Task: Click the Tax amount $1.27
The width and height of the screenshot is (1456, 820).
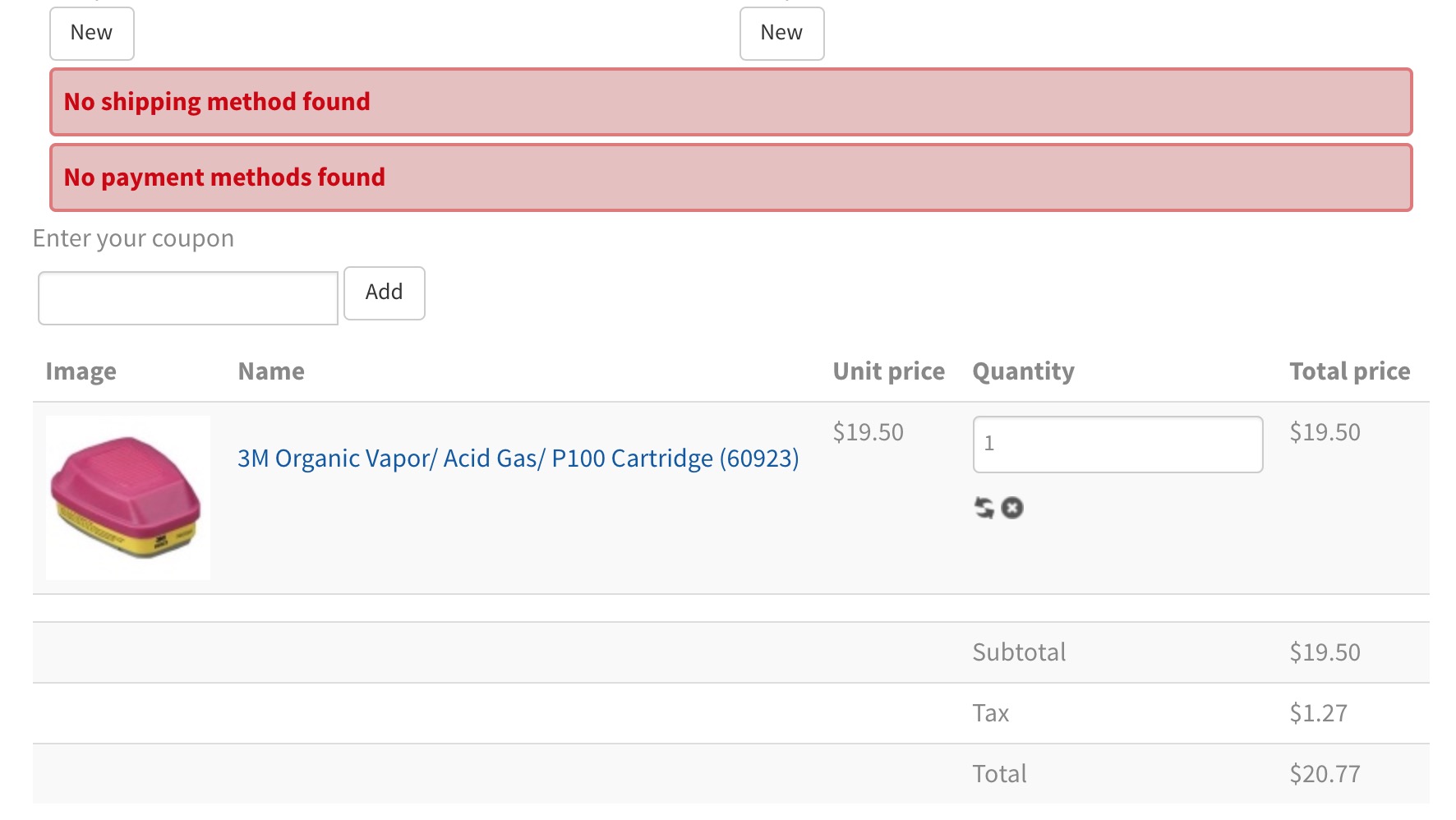Action: tap(1318, 713)
